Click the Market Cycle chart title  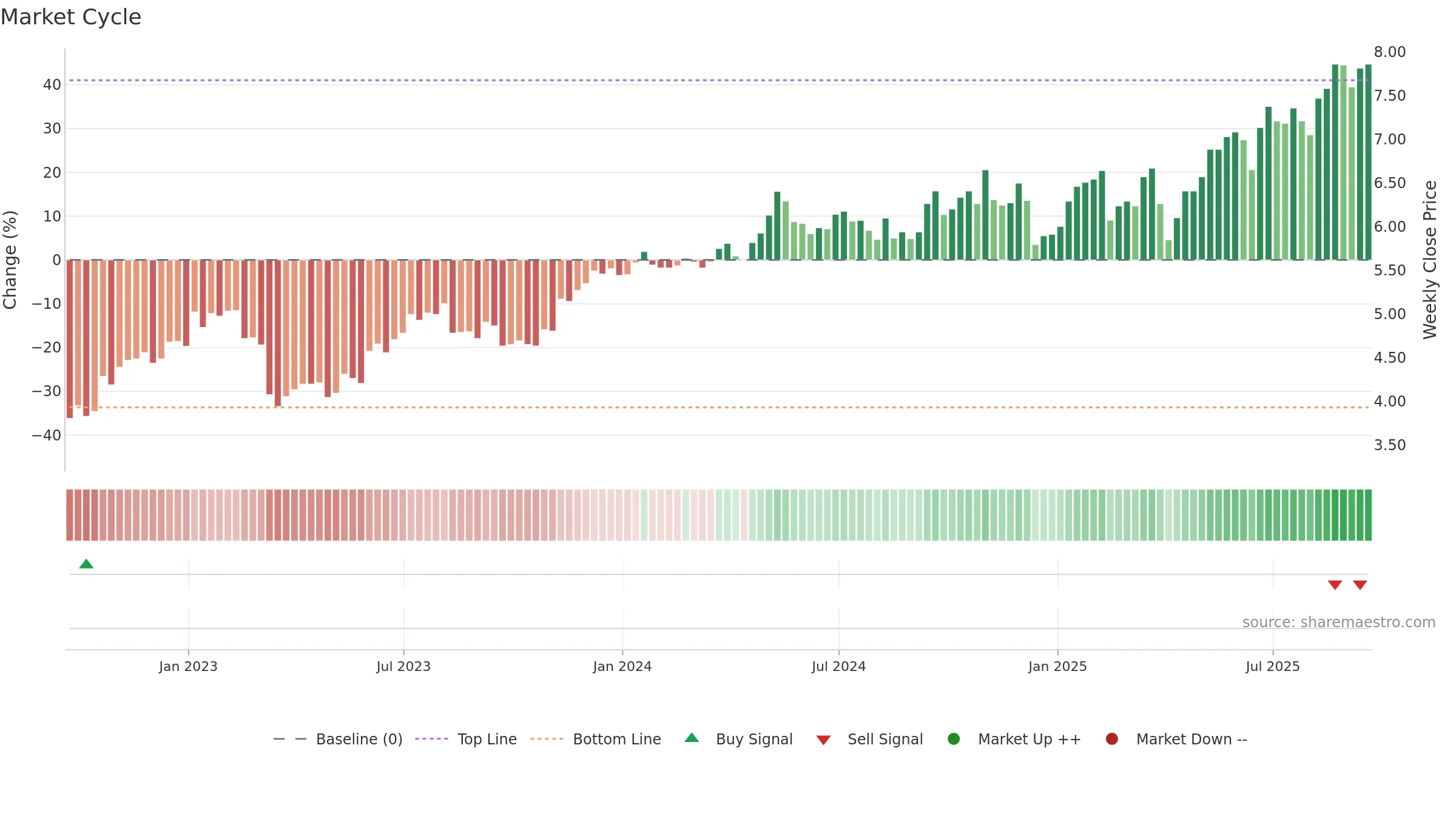click(x=71, y=17)
